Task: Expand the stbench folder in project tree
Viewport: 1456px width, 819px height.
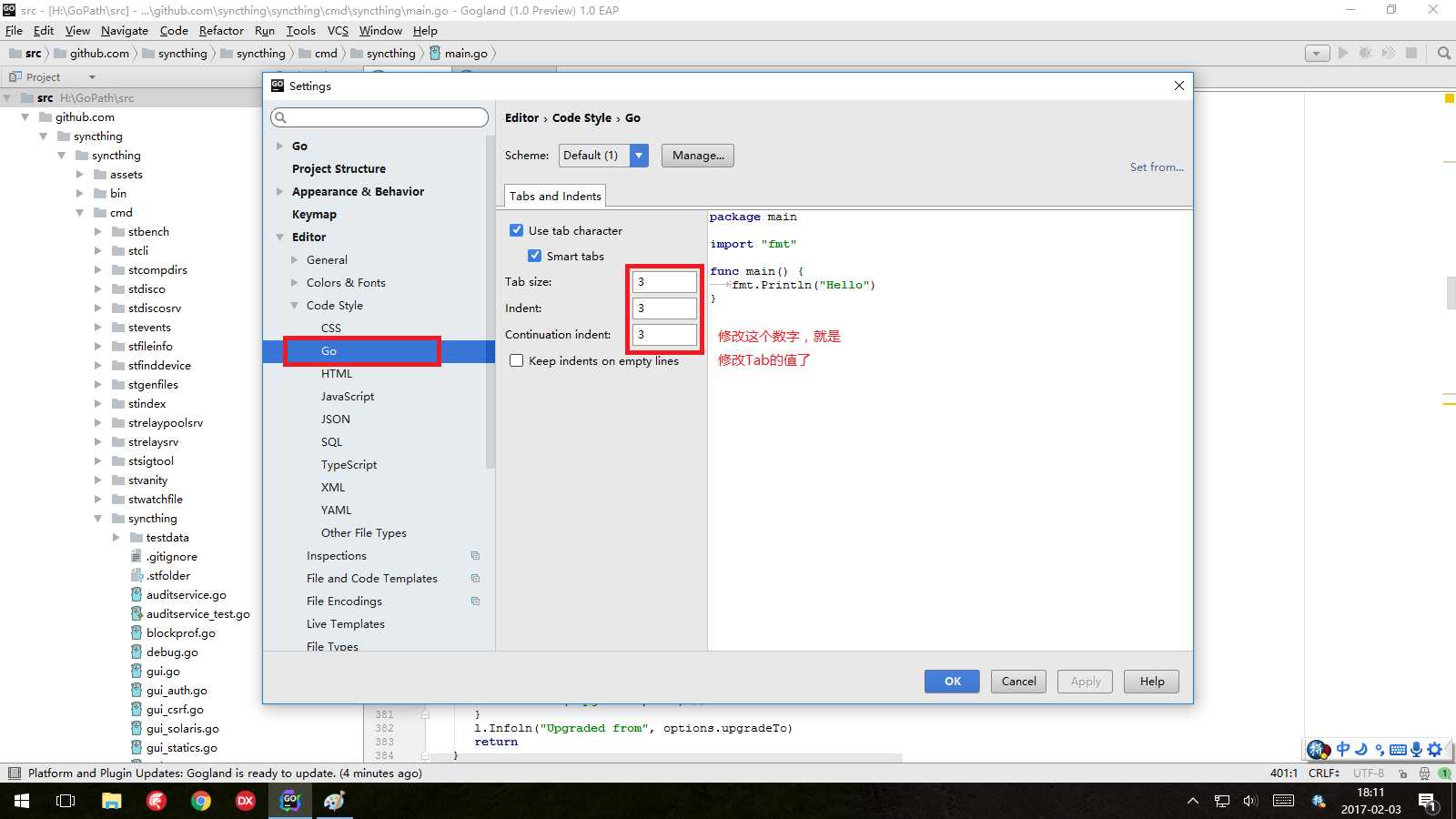Action: 98,231
